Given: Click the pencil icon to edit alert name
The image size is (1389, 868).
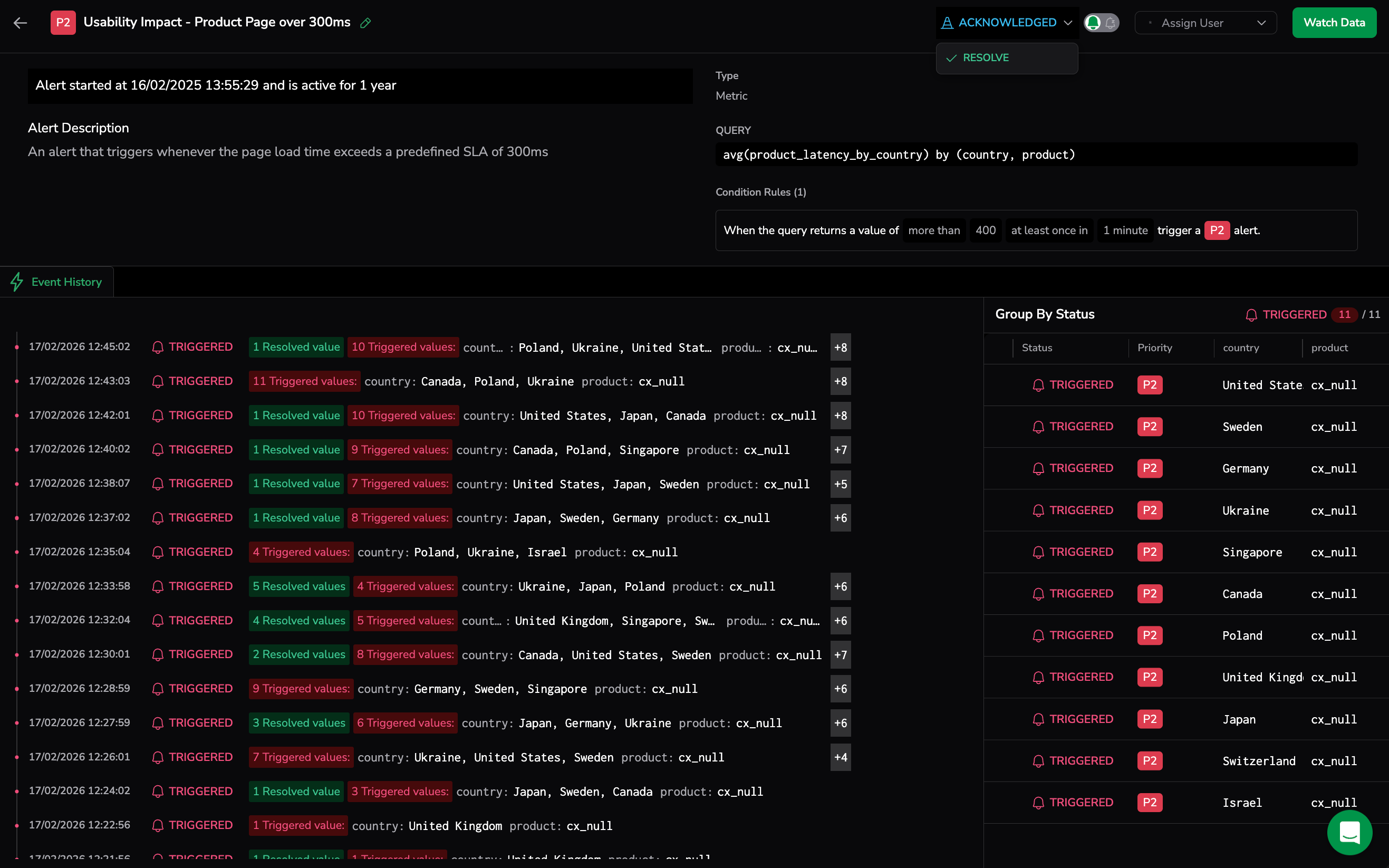Looking at the screenshot, I should (x=365, y=23).
